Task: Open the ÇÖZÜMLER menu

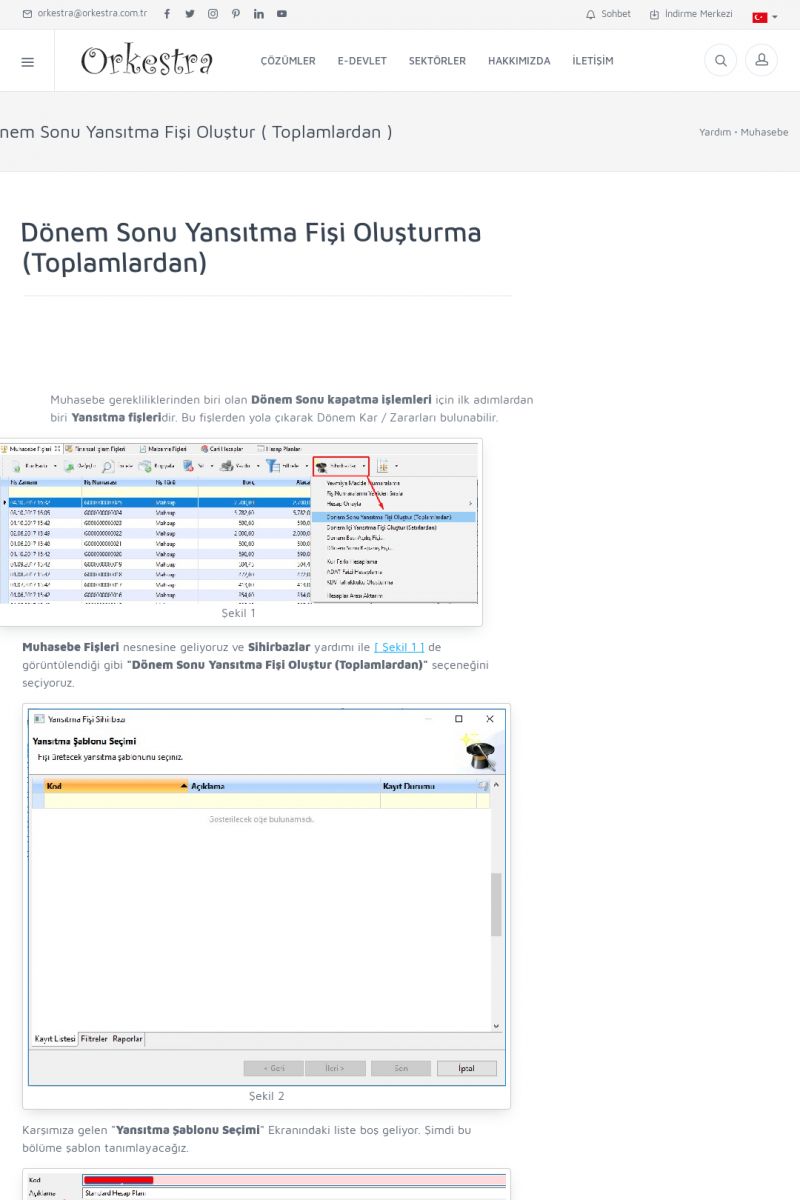Action: click(288, 61)
